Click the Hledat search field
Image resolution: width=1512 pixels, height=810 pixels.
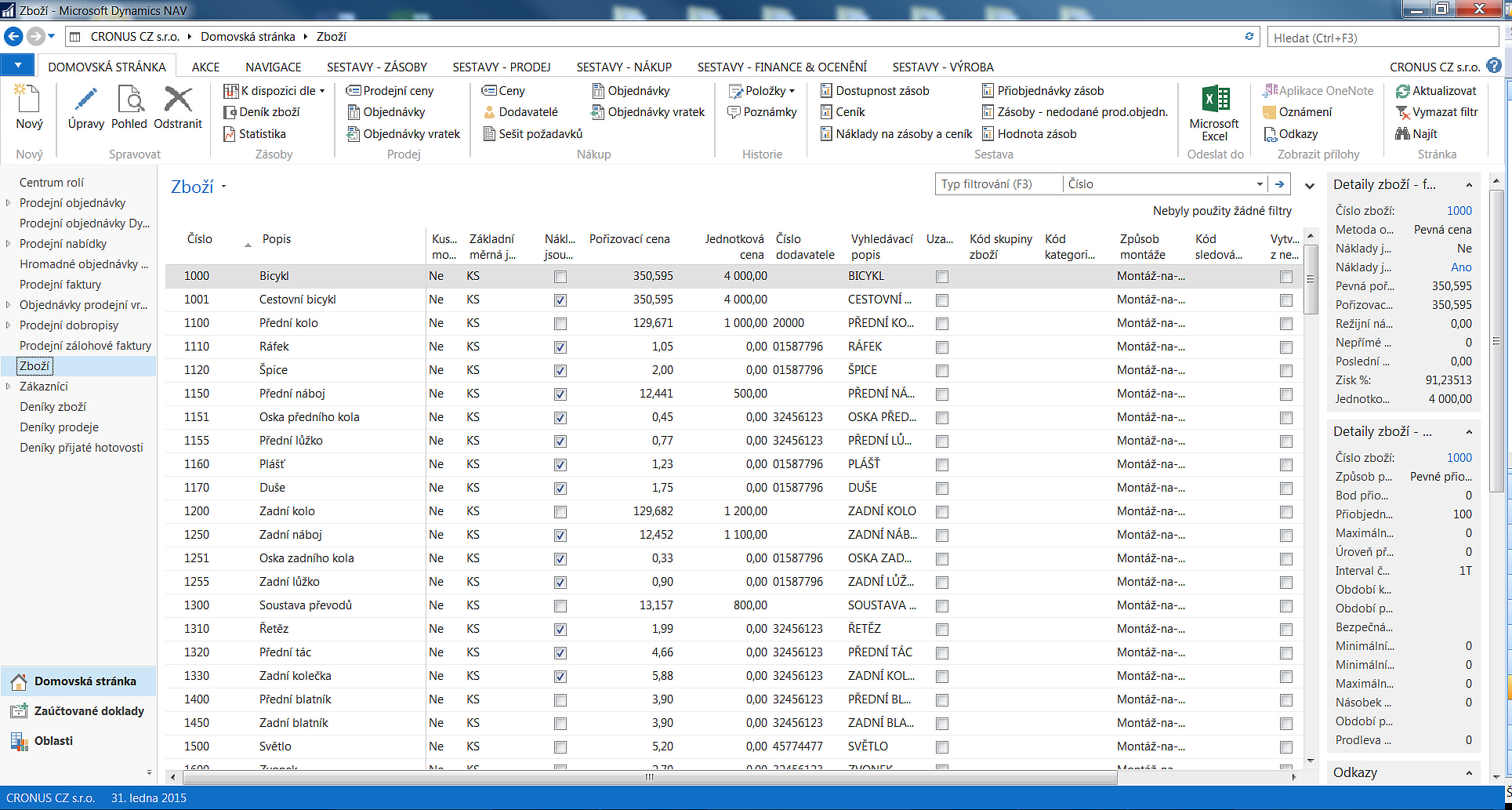click(1383, 38)
